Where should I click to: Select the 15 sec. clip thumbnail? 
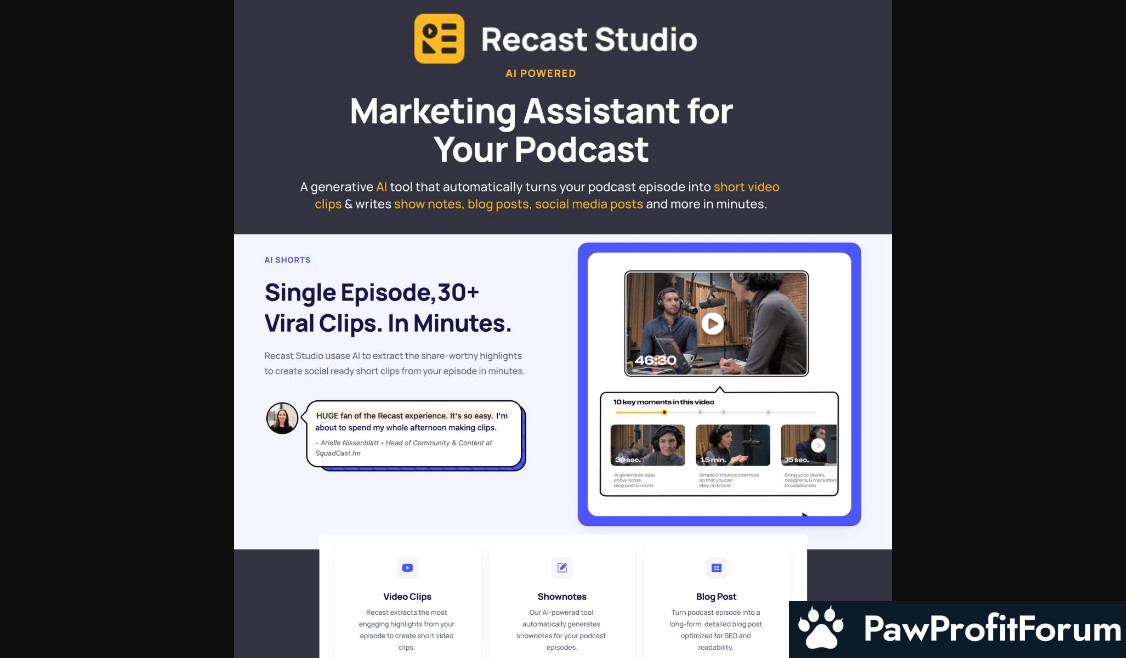click(808, 445)
